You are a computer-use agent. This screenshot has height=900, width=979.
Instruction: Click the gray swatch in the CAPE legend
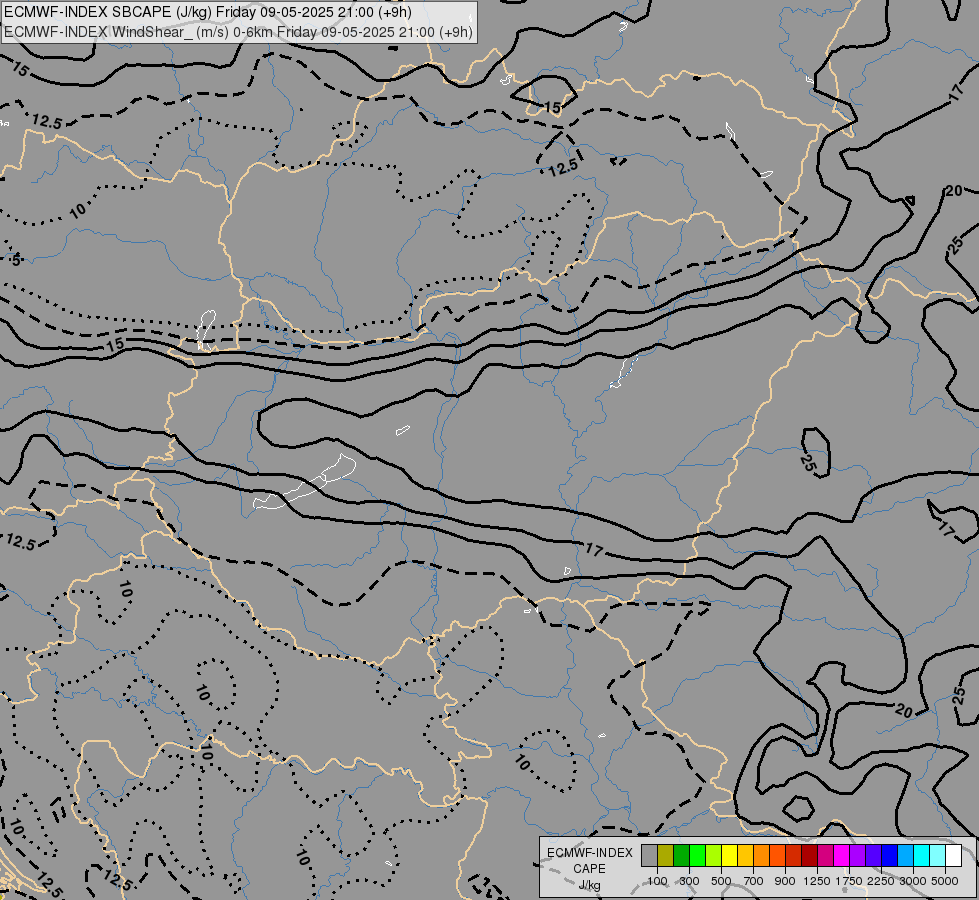(649, 856)
